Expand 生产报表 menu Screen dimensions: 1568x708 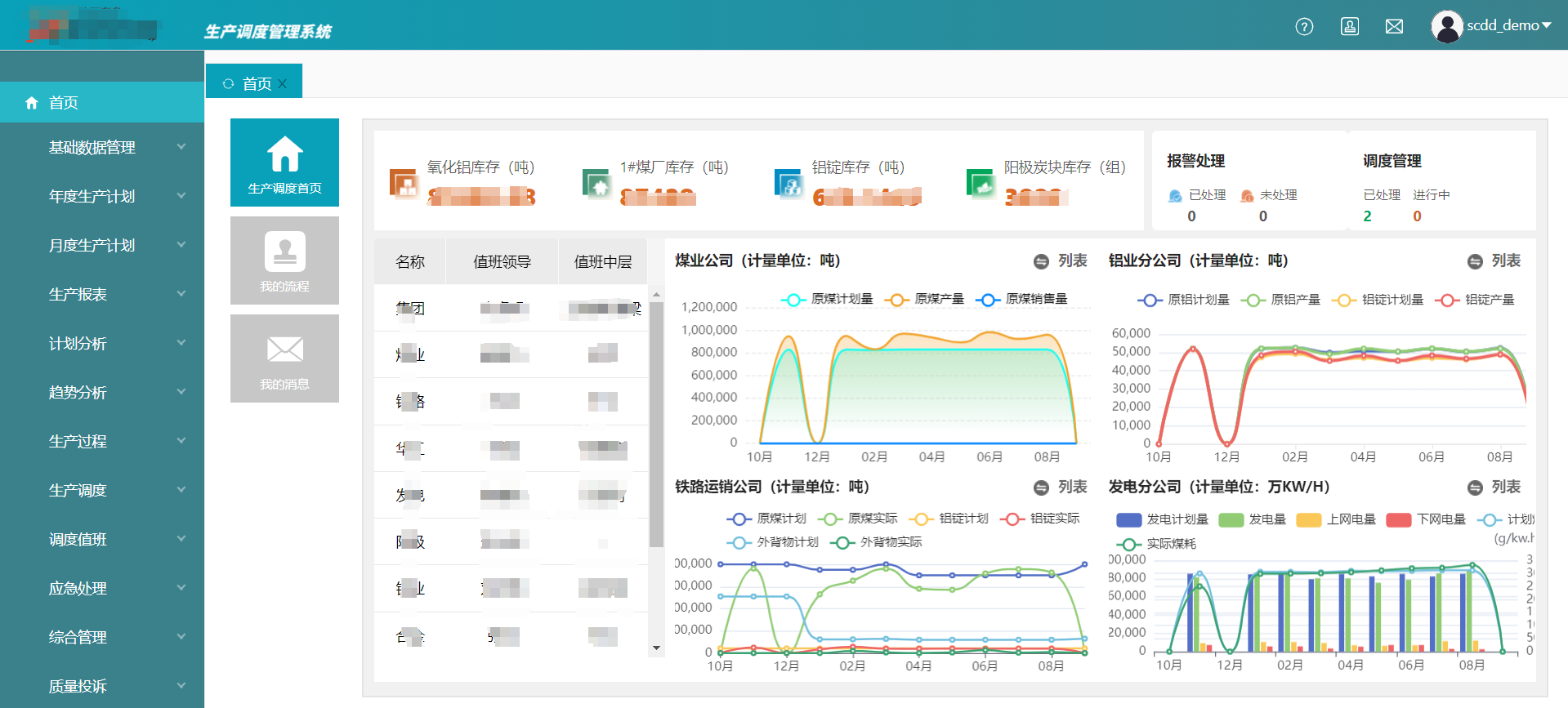pyautogui.click(x=102, y=294)
